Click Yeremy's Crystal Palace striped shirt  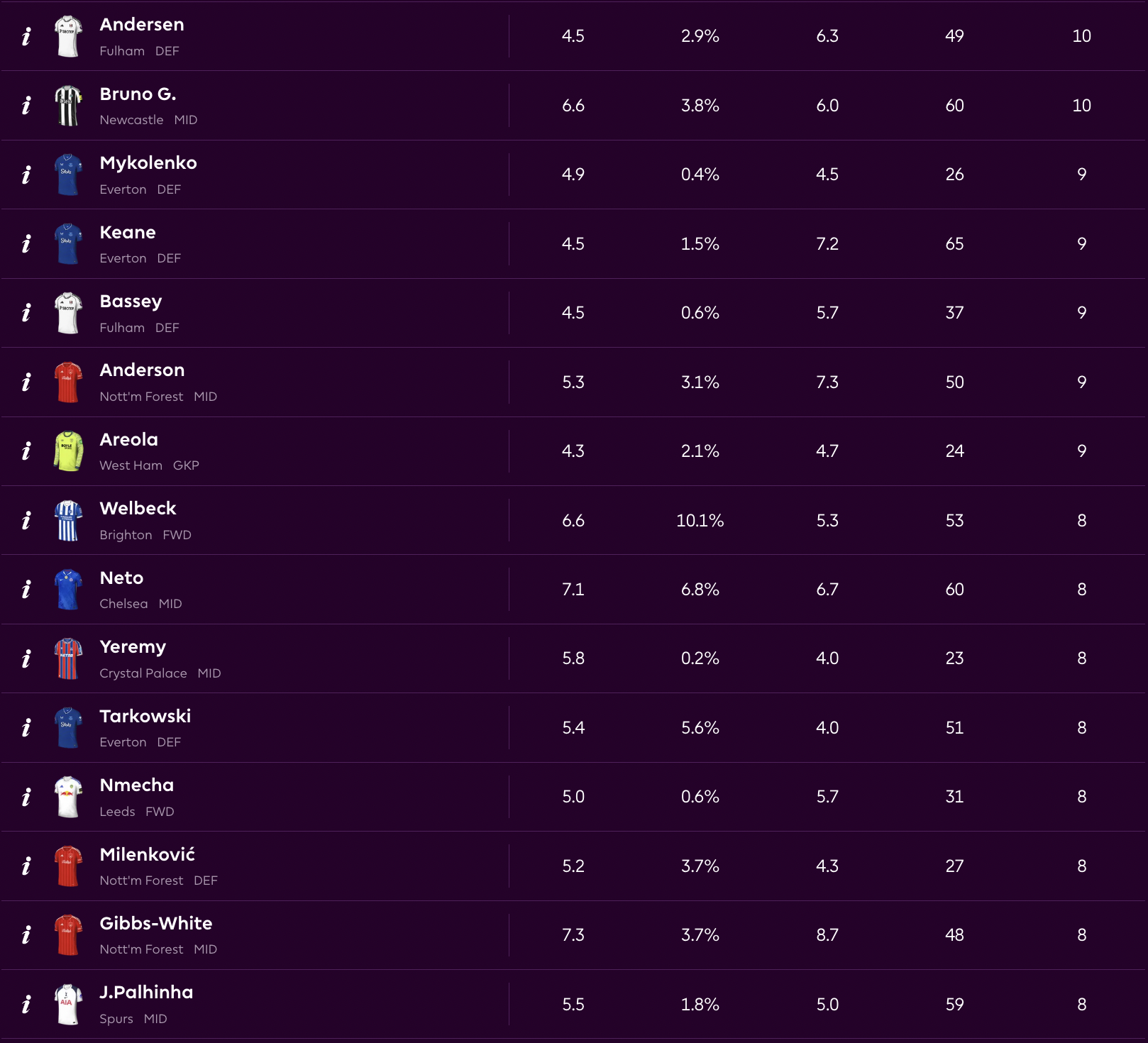68,658
